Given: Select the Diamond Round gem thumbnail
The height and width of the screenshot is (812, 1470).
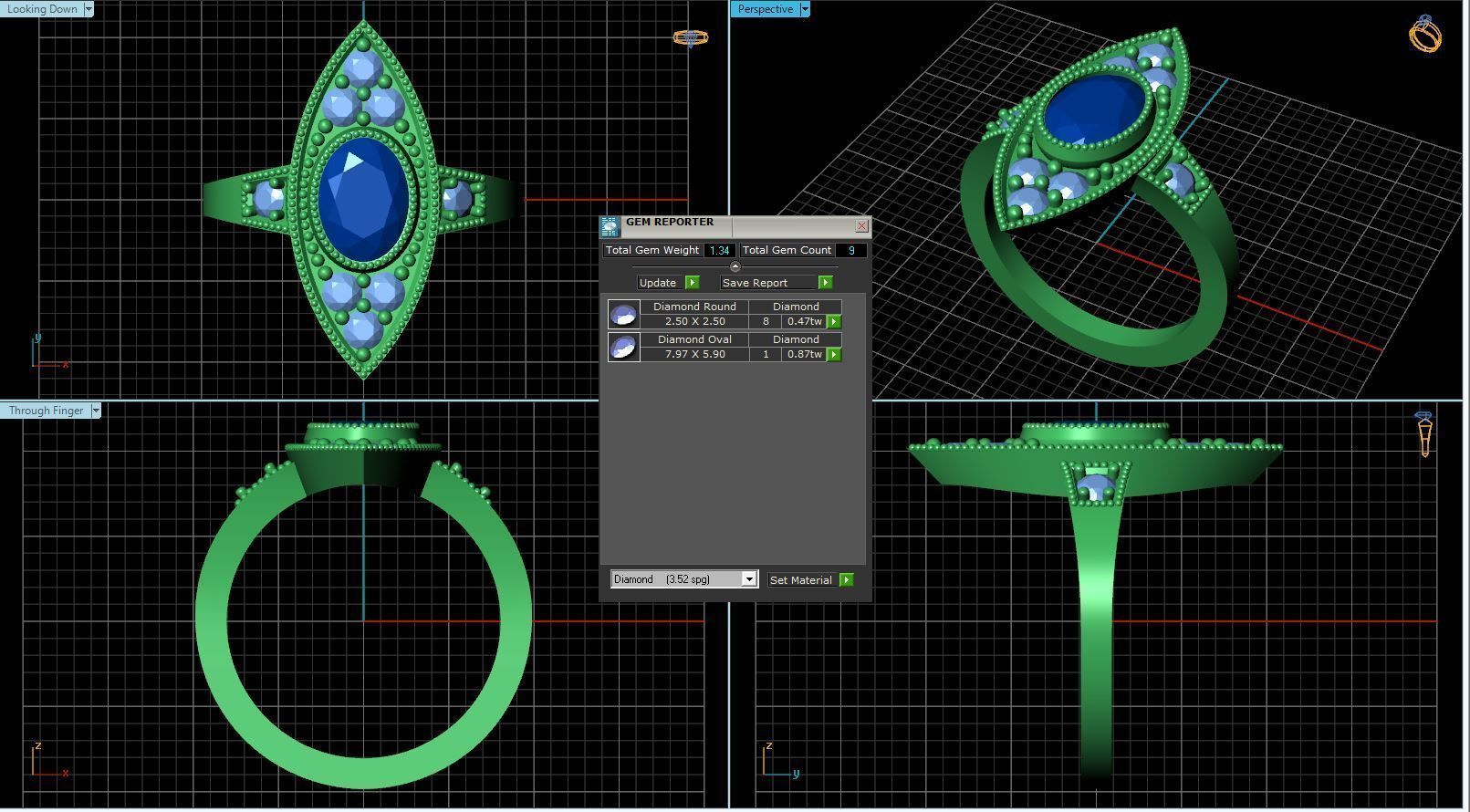Looking at the screenshot, I should pos(624,315).
